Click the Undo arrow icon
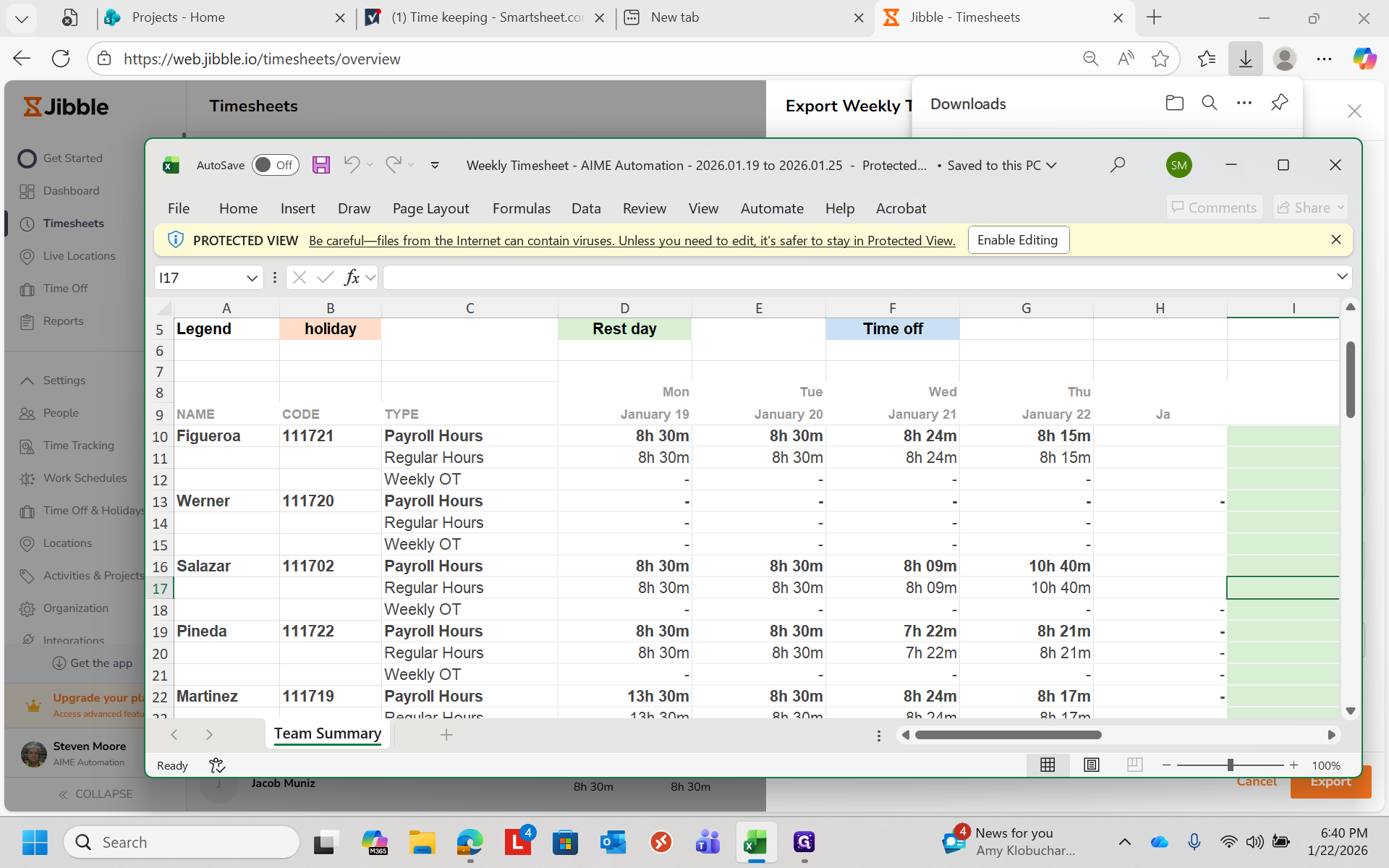1389x868 pixels. point(352,165)
